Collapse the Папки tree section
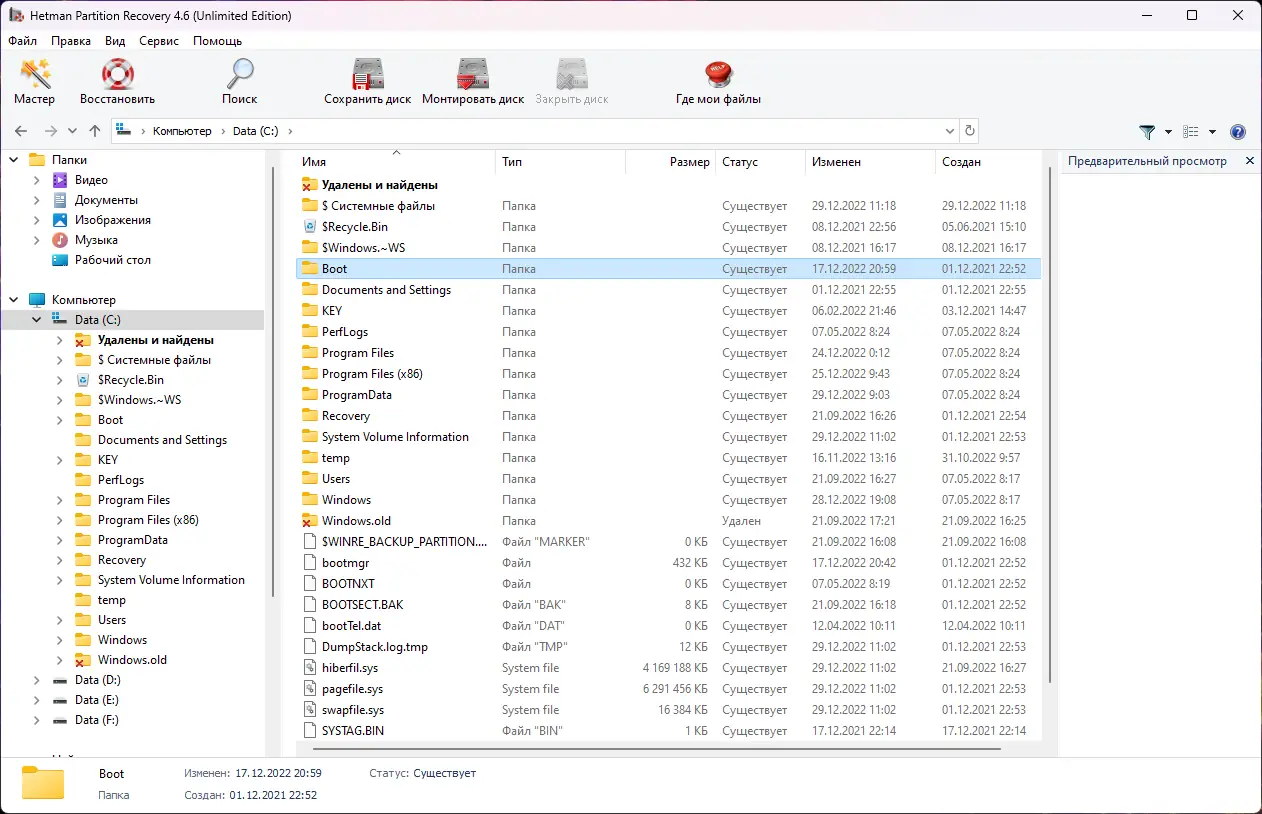Screen dimensions: 1262x814 click(14, 160)
